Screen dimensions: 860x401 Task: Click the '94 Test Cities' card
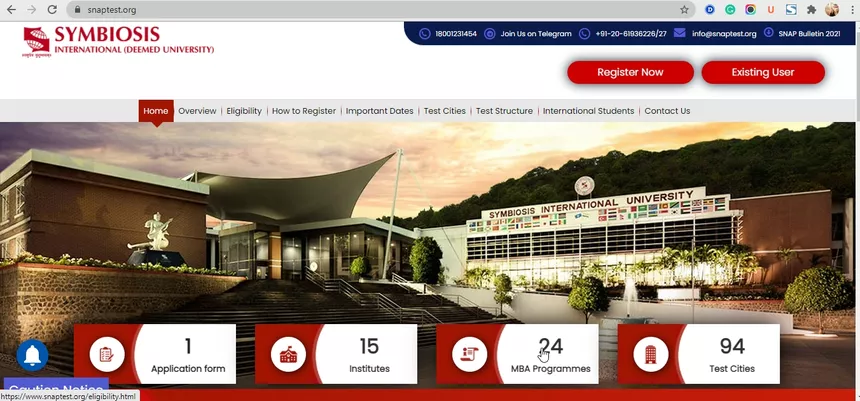[699, 354]
